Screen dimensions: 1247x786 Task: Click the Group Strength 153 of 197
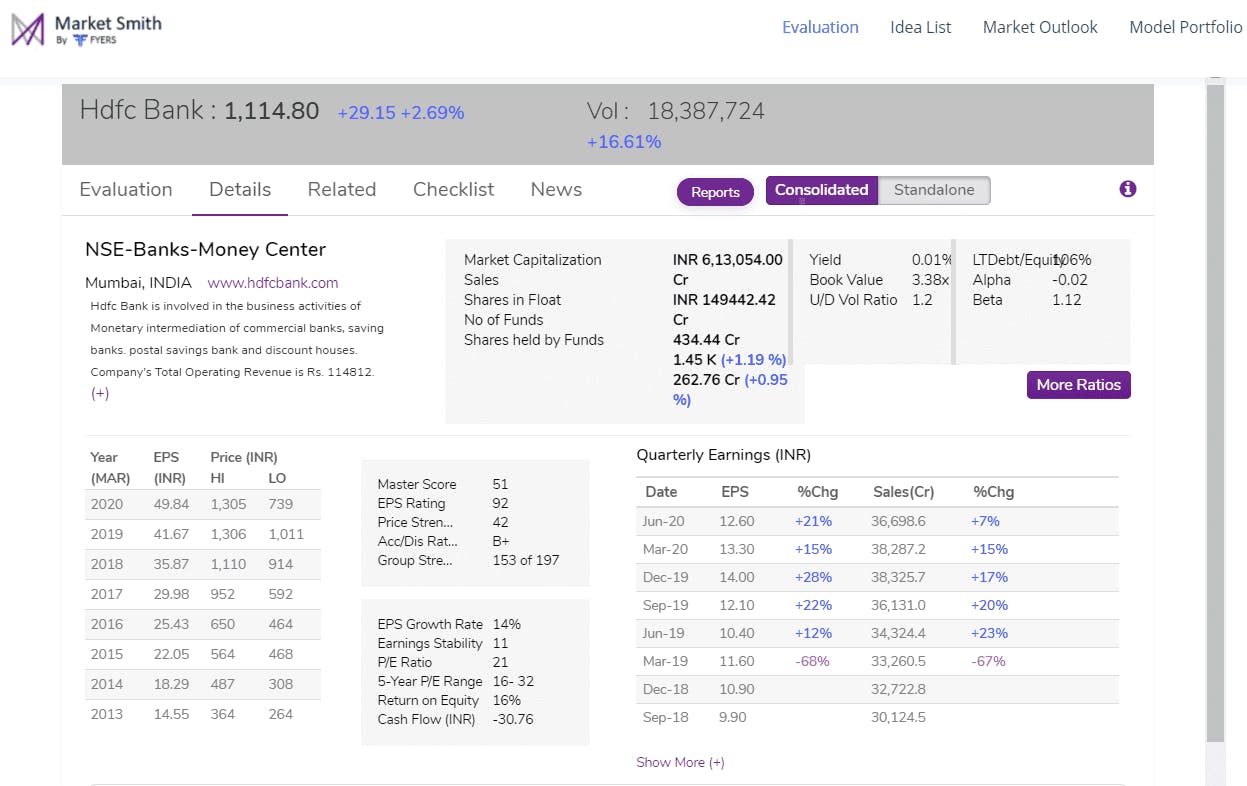coord(526,560)
